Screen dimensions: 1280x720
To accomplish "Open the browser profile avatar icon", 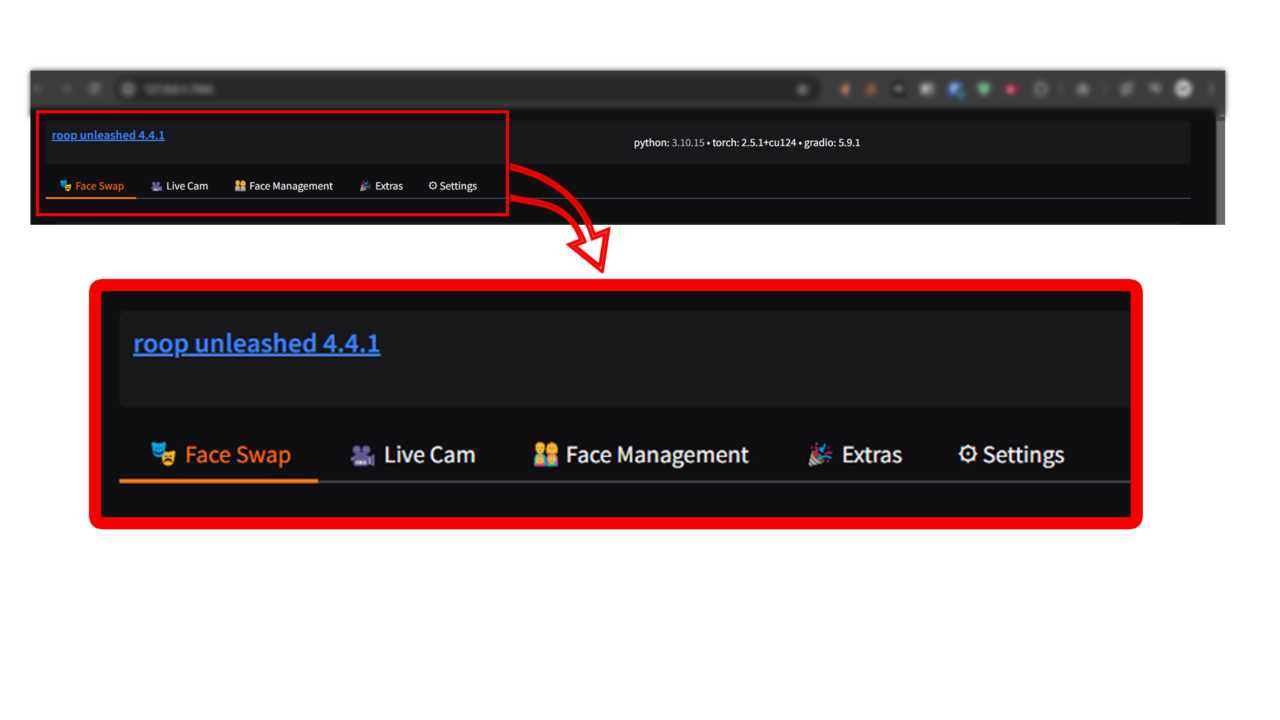I will (1183, 89).
